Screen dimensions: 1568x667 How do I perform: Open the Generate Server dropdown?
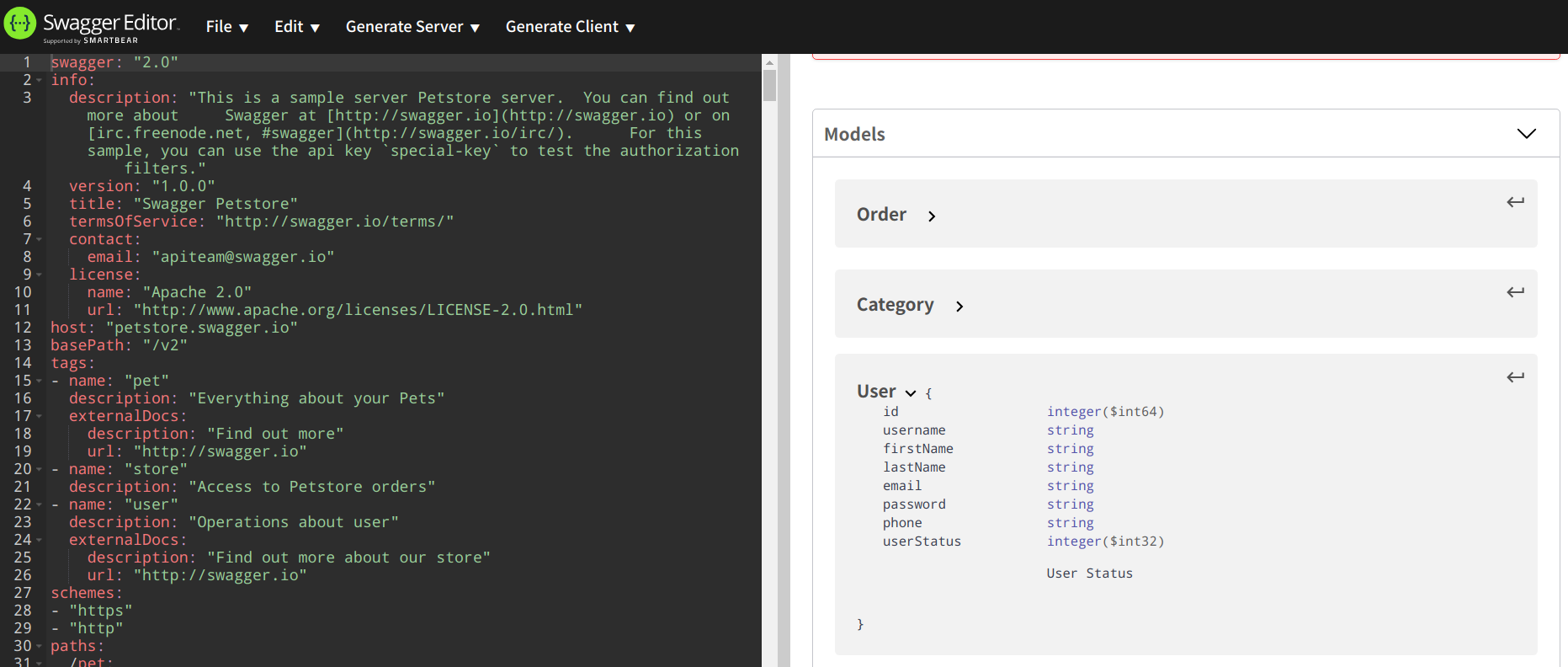click(x=412, y=27)
